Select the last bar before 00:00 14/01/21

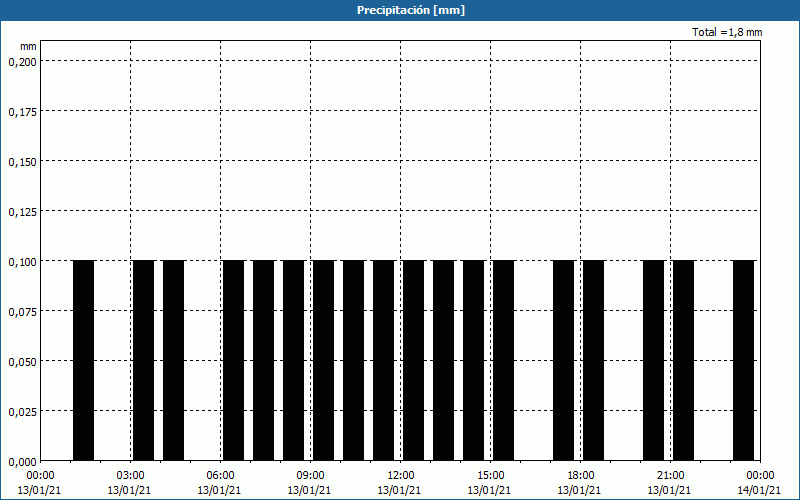(743, 361)
